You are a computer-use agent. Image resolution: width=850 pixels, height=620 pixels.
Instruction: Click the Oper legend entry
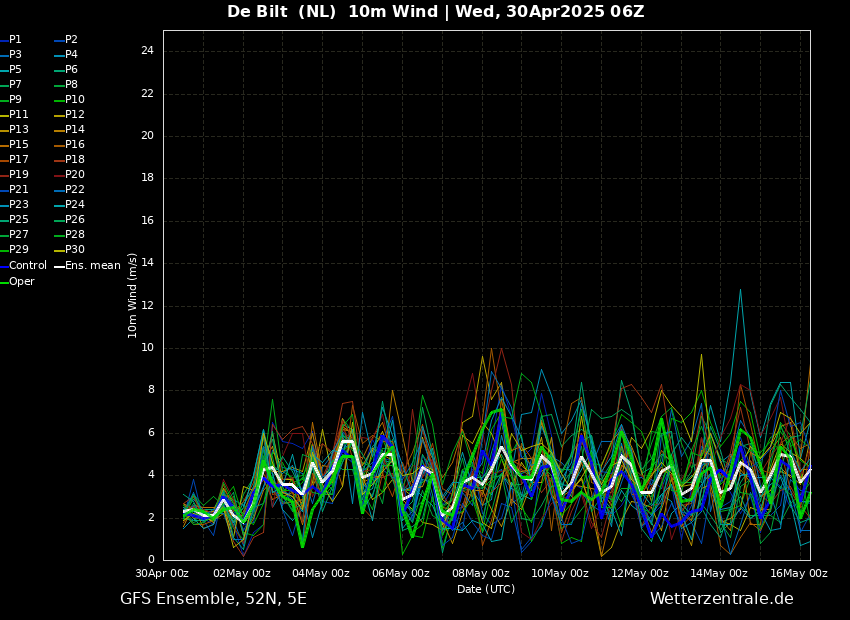21,282
